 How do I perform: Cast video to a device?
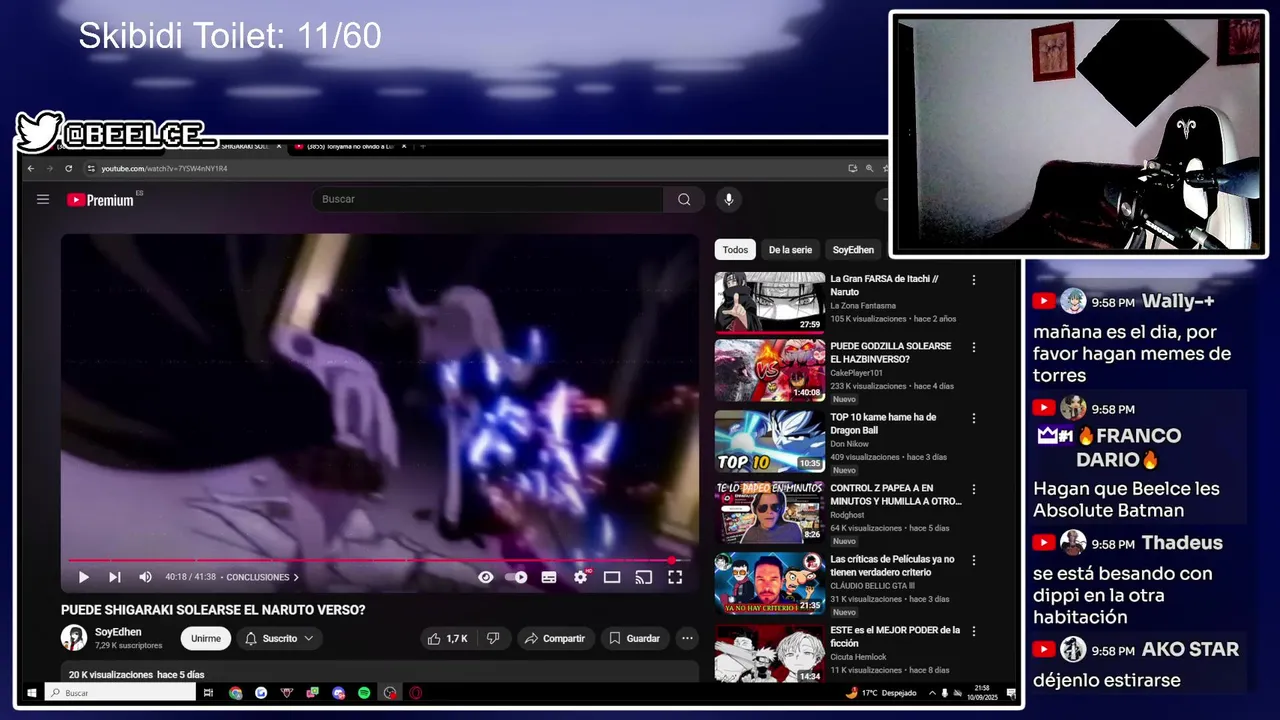pyautogui.click(x=644, y=577)
